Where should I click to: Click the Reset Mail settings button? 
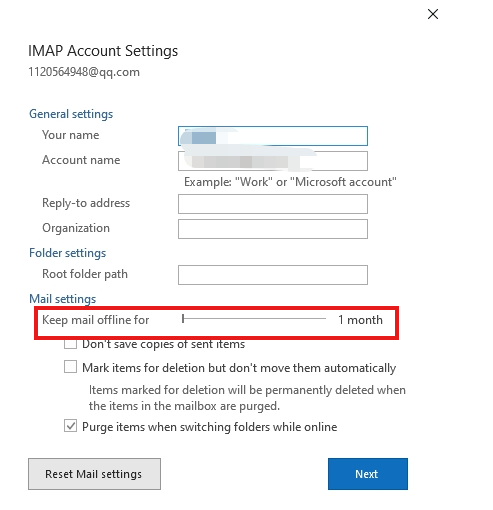(x=94, y=474)
